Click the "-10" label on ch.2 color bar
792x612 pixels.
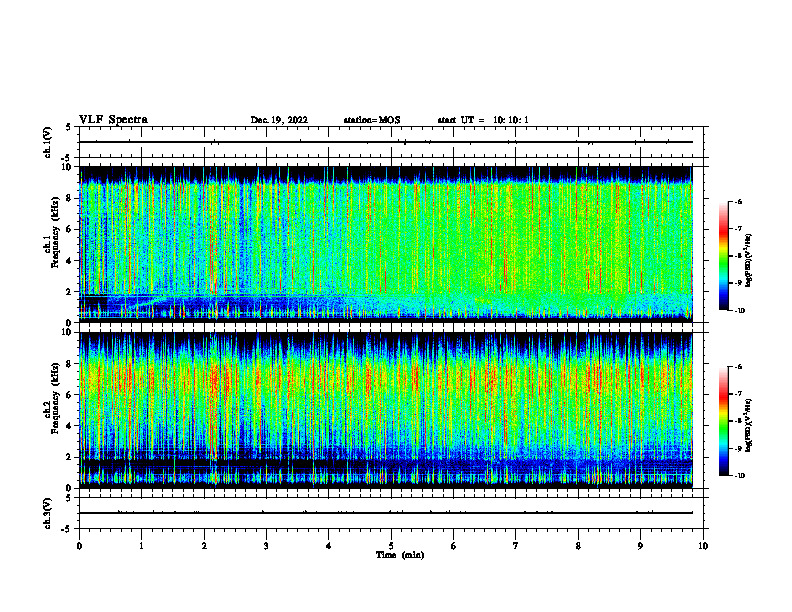(x=740, y=476)
